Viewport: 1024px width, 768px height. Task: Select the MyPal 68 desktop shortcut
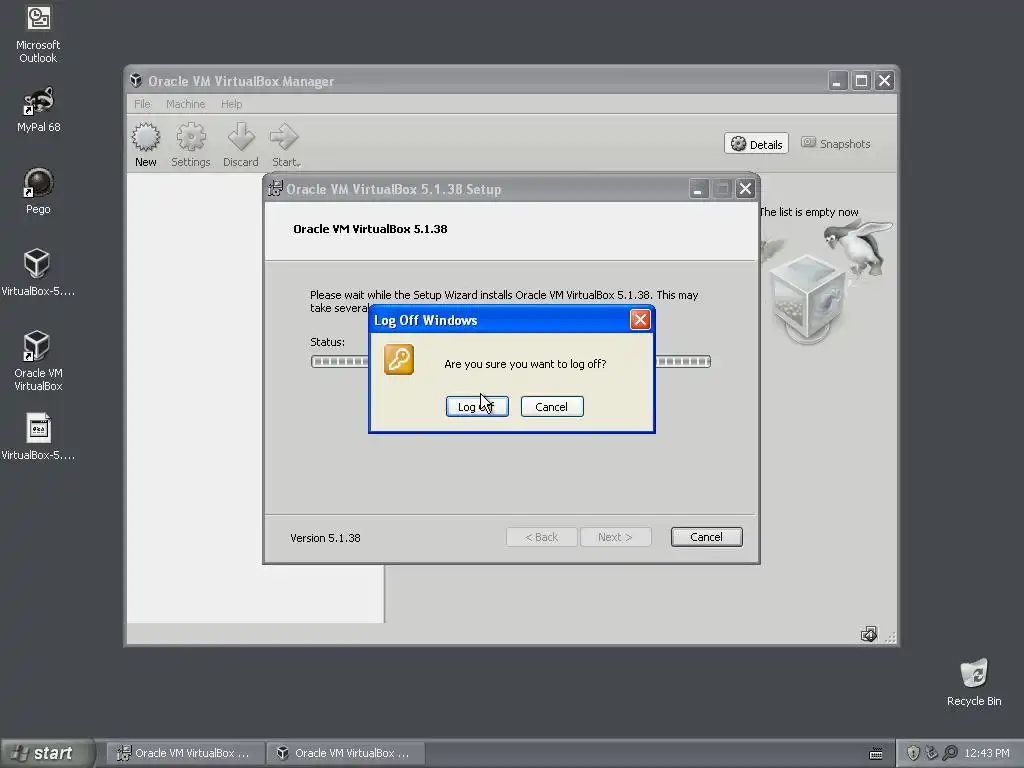38,109
